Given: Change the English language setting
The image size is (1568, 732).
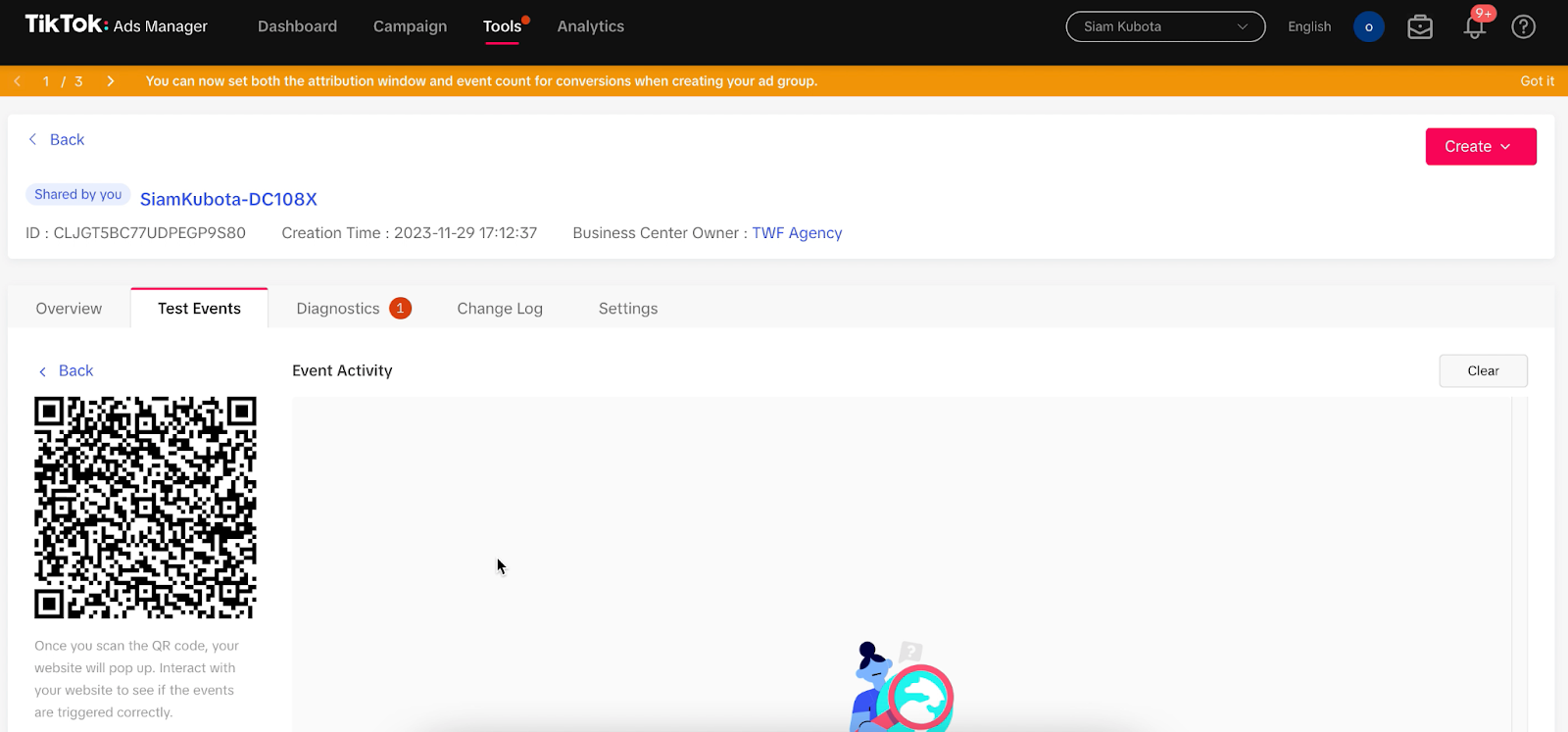Looking at the screenshot, I should tap(1309, 26).
